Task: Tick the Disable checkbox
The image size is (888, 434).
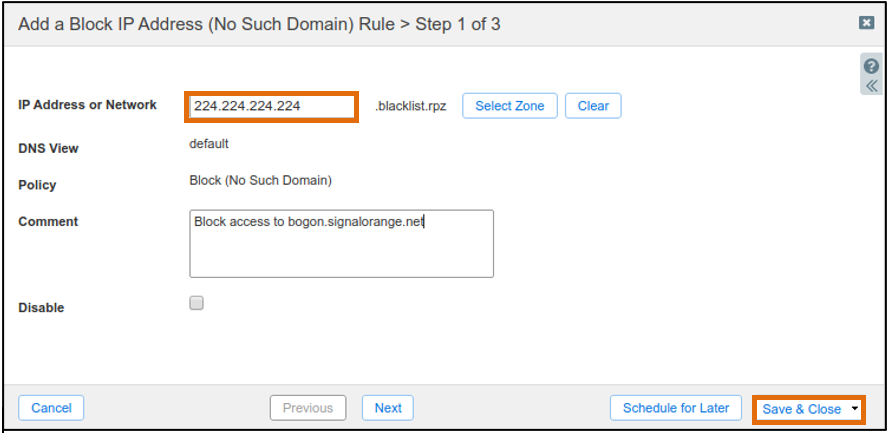Action: click(197, 303)
